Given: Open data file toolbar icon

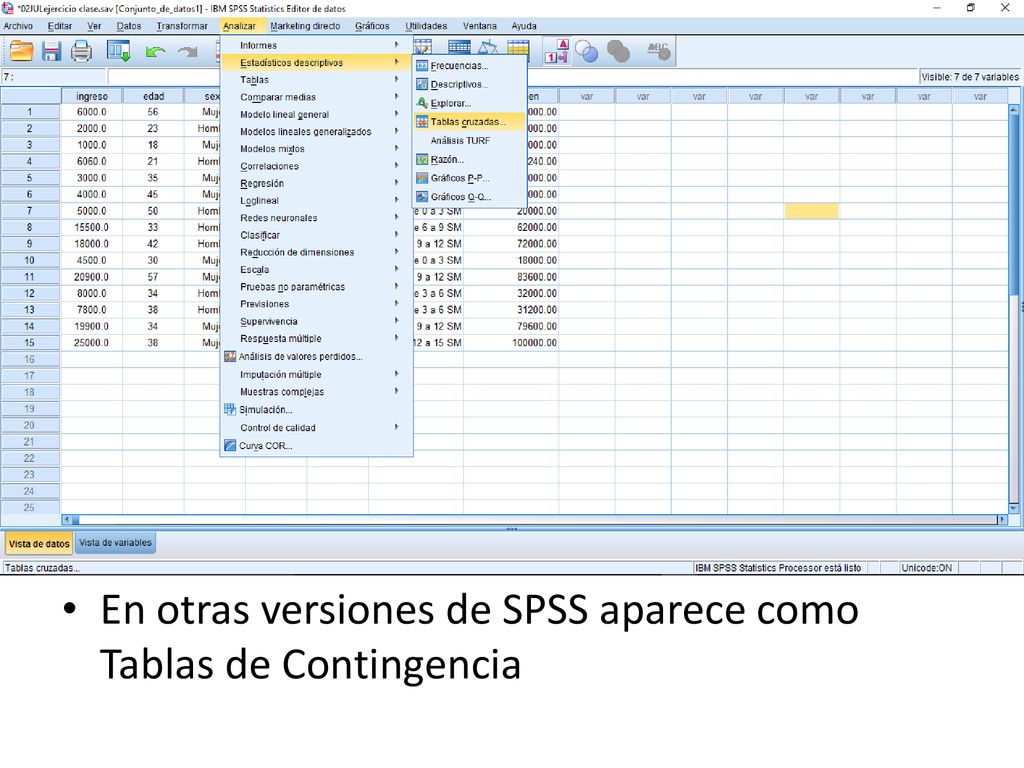Looking at the screenshot, I should [x=22, y=51].
